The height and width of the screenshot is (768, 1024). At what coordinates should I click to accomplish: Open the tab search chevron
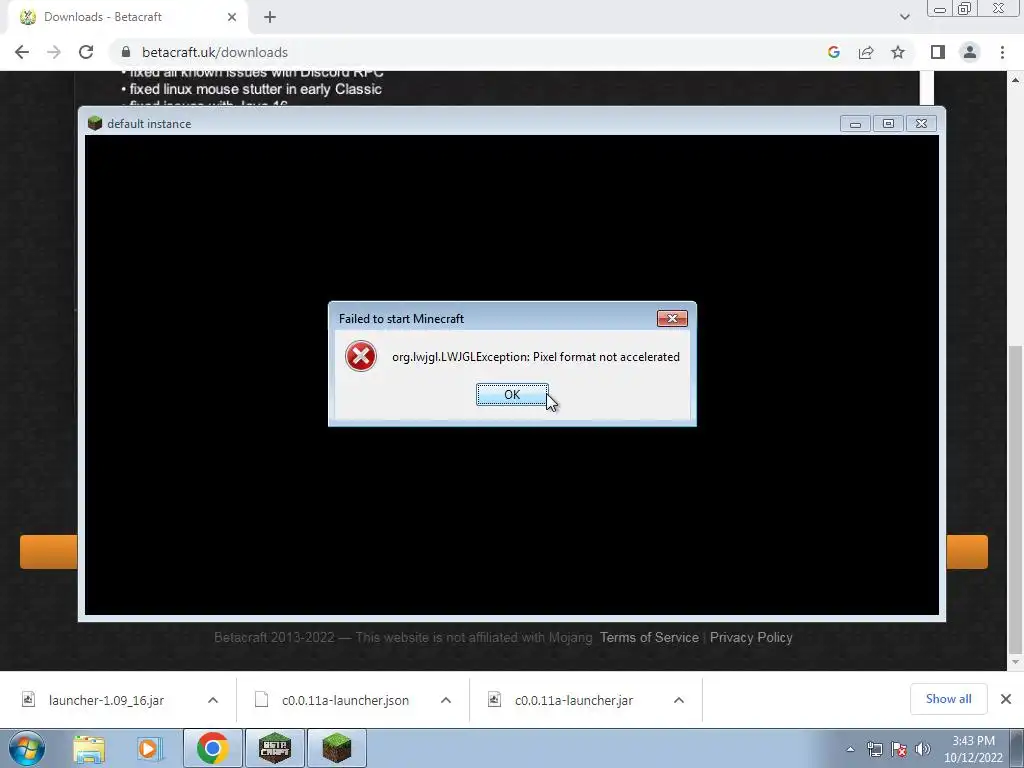pos(904,17)
